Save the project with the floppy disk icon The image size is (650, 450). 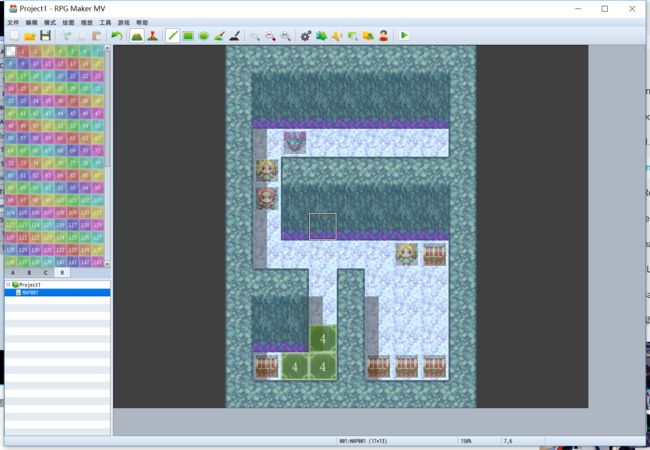tap(45, 36)
